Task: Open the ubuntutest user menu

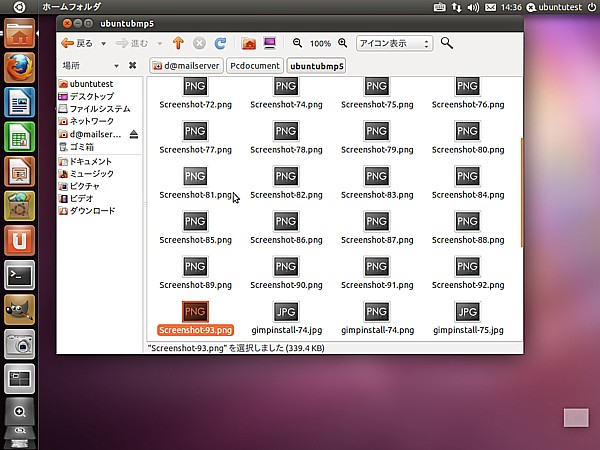Action: click(x=554, y=7)
